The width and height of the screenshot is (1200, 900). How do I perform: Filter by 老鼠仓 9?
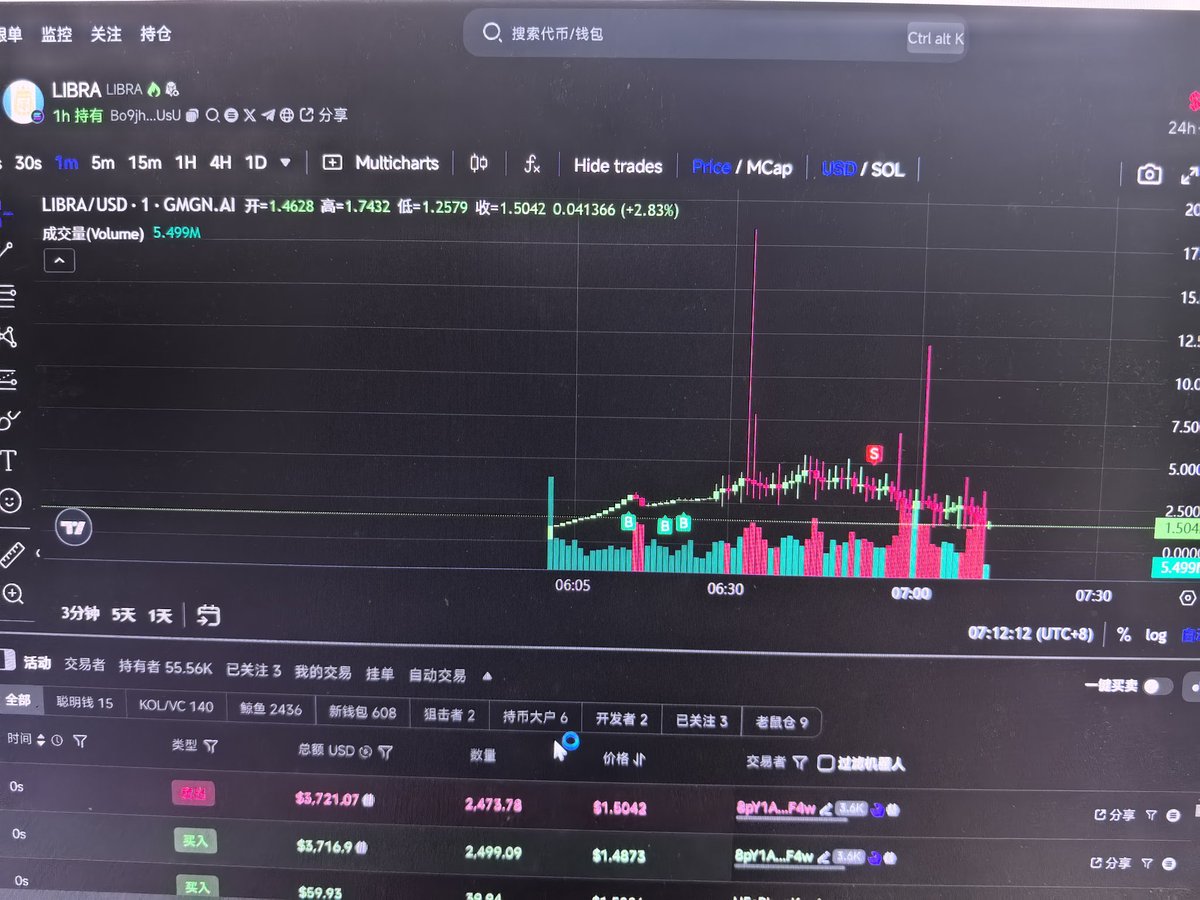(782, 720)
